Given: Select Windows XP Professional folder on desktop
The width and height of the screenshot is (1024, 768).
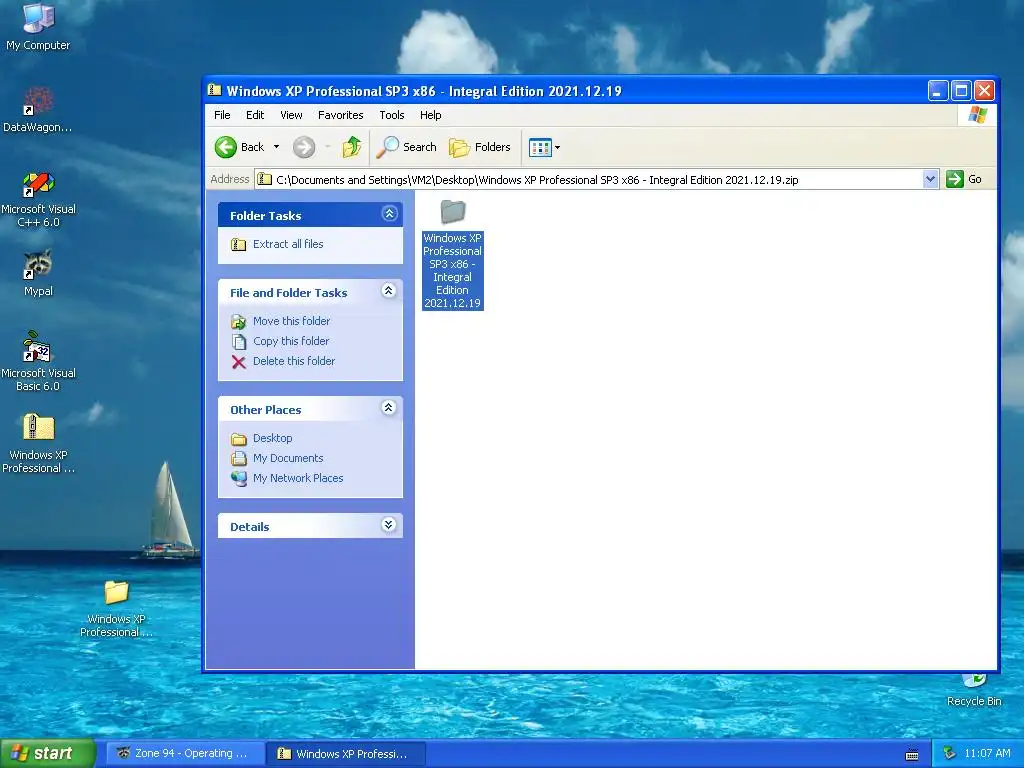Looking at the screenshot, I should click(x=116, y=609).
